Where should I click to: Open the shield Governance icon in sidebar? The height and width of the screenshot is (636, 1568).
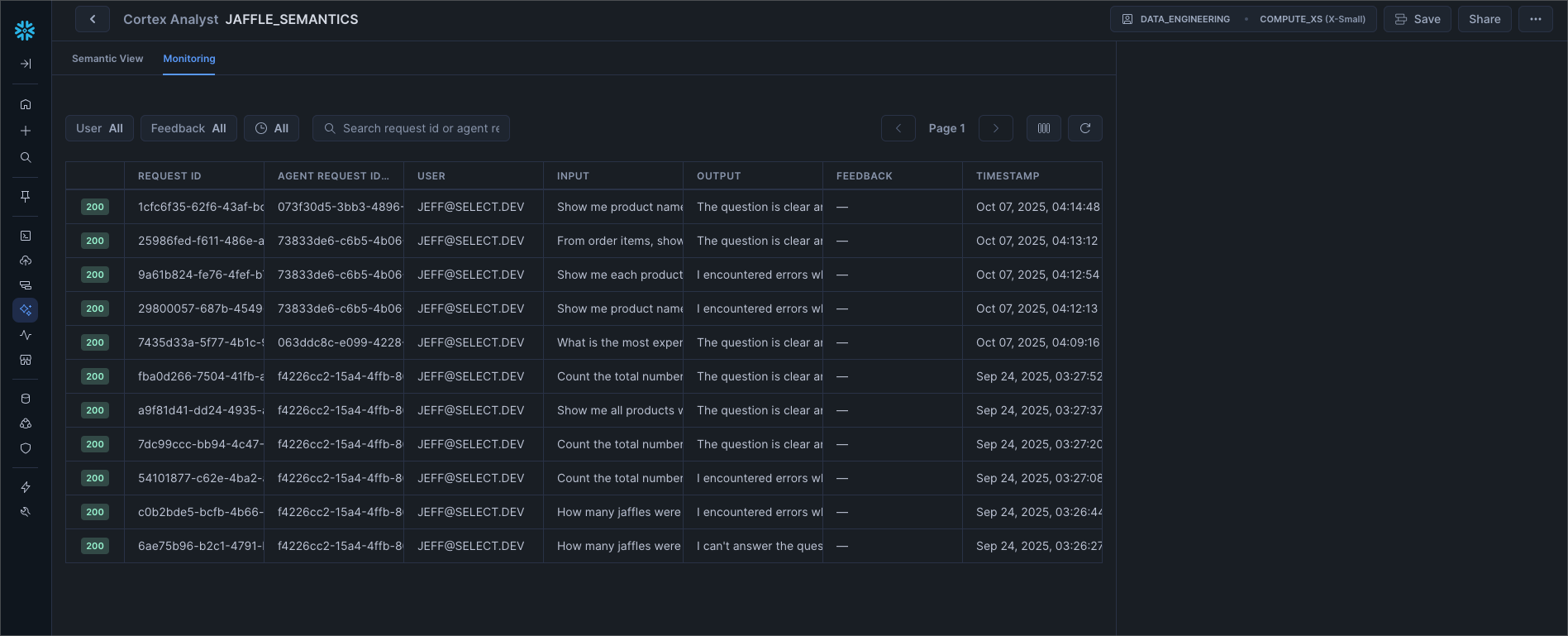point(26,448)
